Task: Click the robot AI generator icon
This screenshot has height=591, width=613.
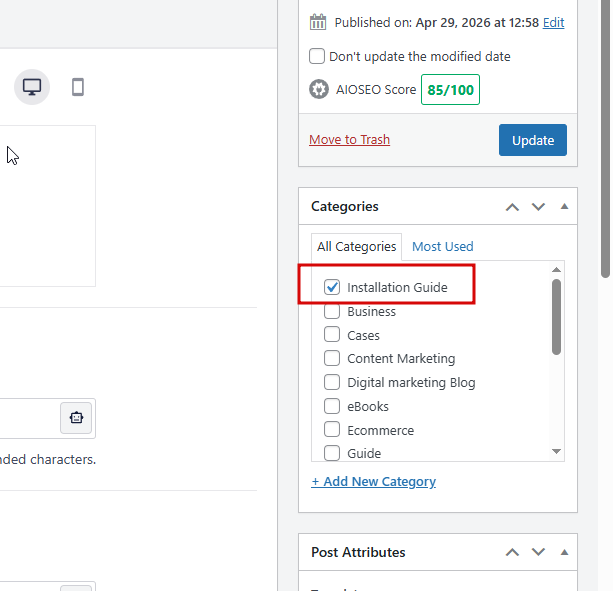Action: coord(76,417)
